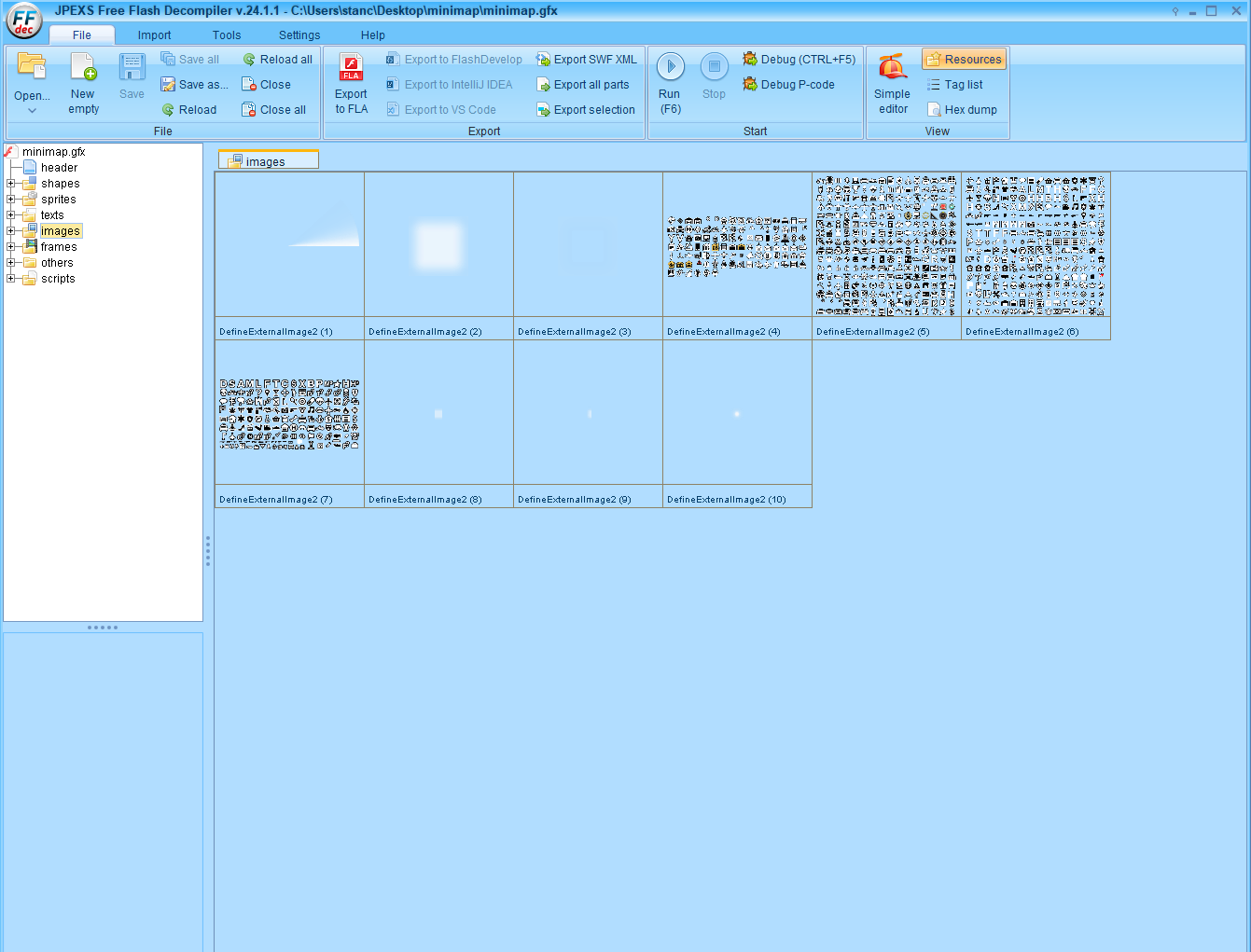The height and width of the screenshot is (952, 1251).
Task: Switch to the Resources view
Action: tap(964, 59)
